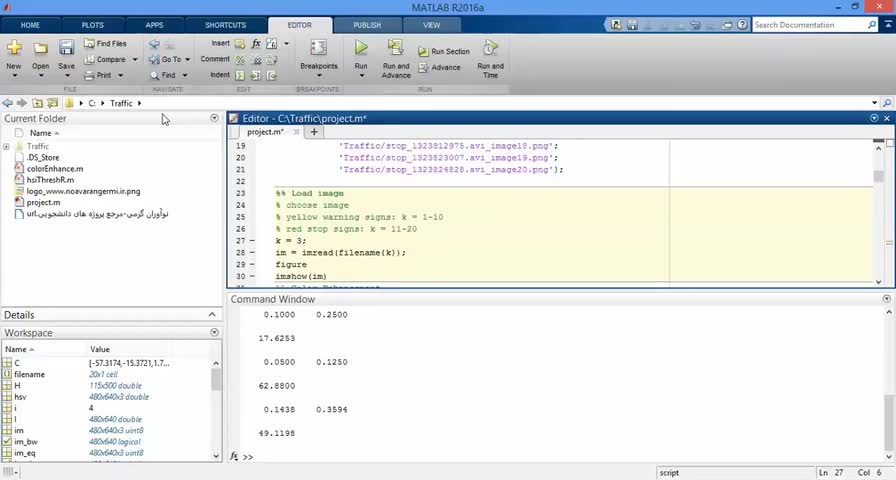Select colorEnhance.m in Current Folder

(x=55, y=169)
